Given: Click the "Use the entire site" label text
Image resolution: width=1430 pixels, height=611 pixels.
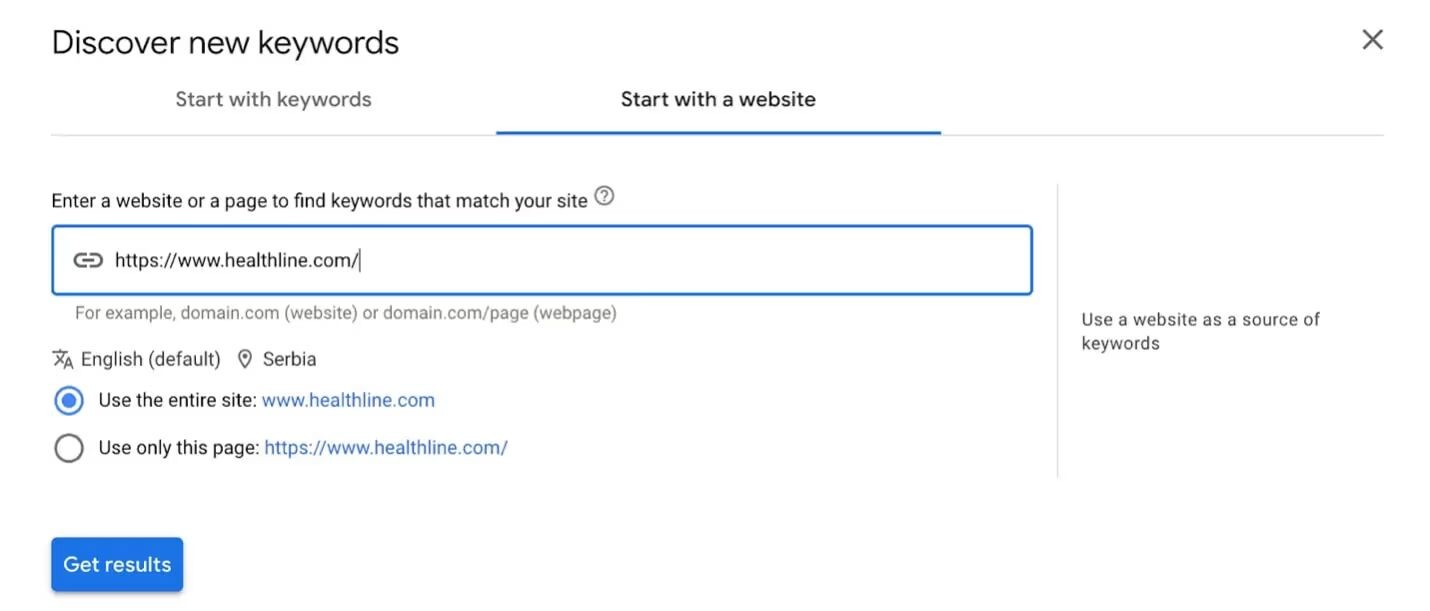Looking at the screenshot, I should pos(177,401).
